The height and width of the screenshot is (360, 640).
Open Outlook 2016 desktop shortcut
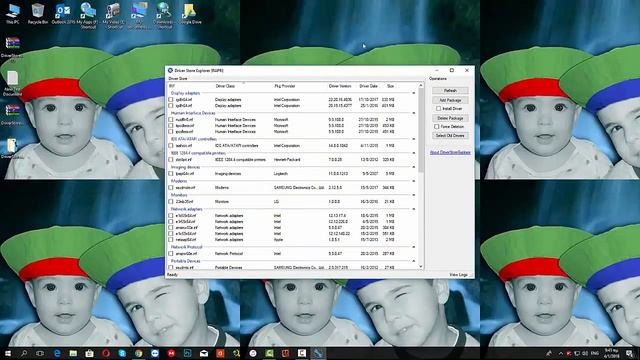click(63, 13)
